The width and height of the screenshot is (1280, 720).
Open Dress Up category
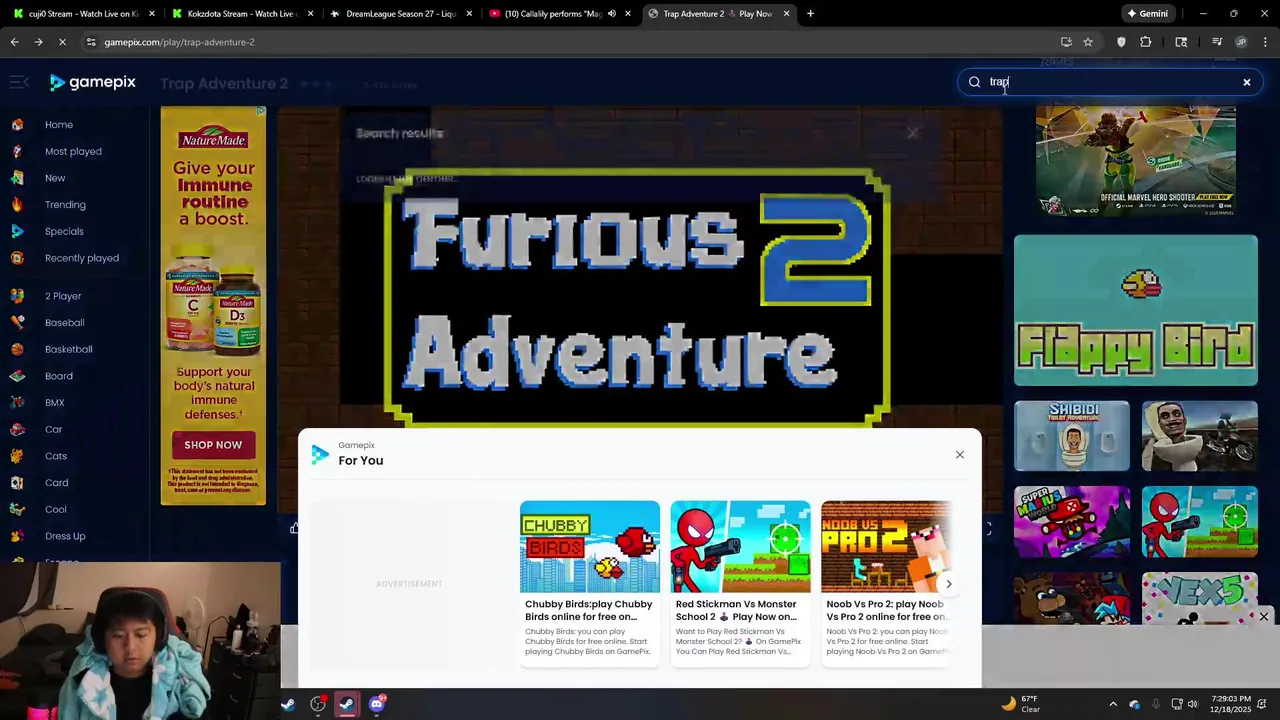pyautogui.click(x=65, y=536)
